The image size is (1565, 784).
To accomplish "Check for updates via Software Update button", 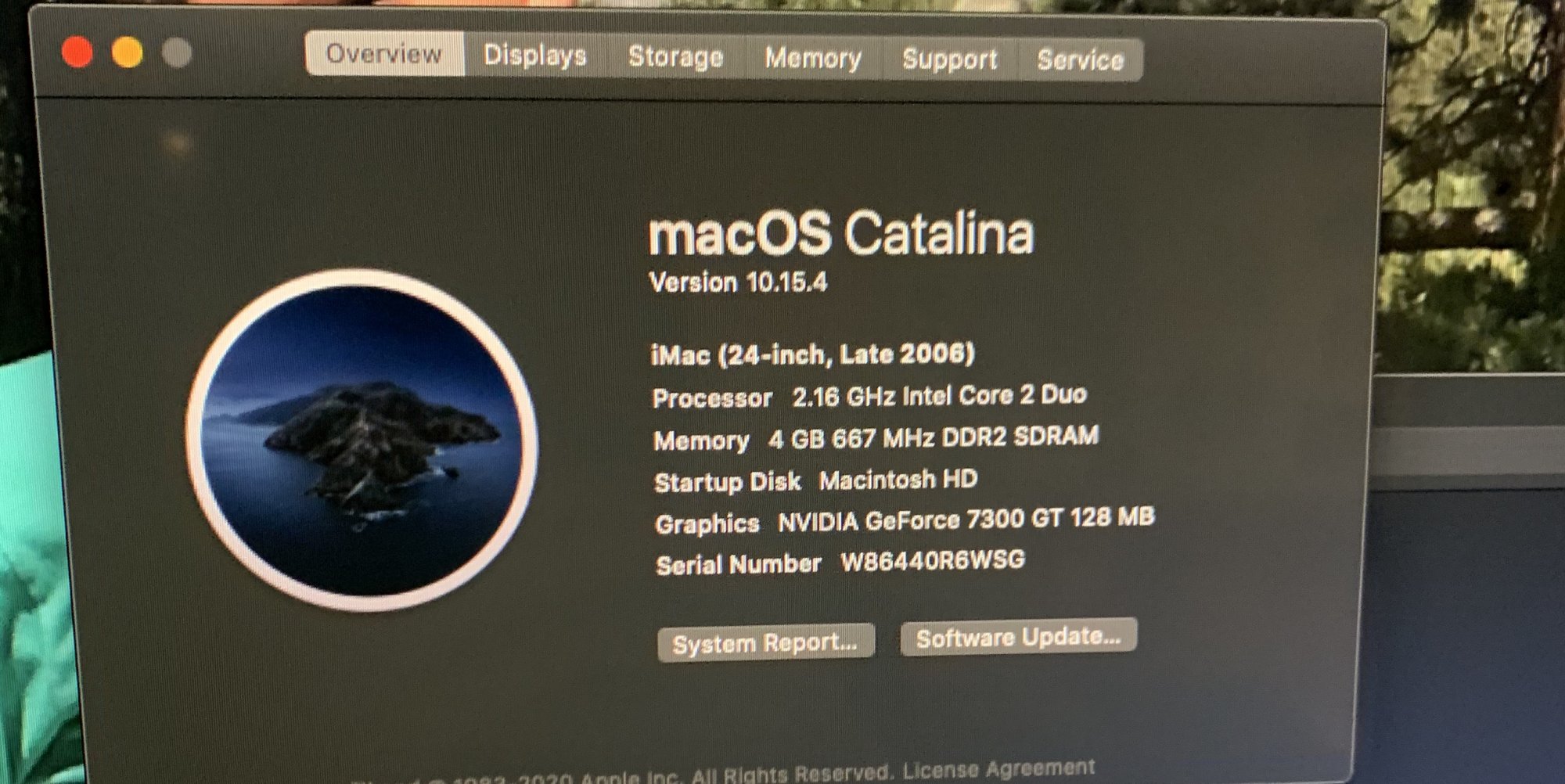I will (x=1019, y=638).
